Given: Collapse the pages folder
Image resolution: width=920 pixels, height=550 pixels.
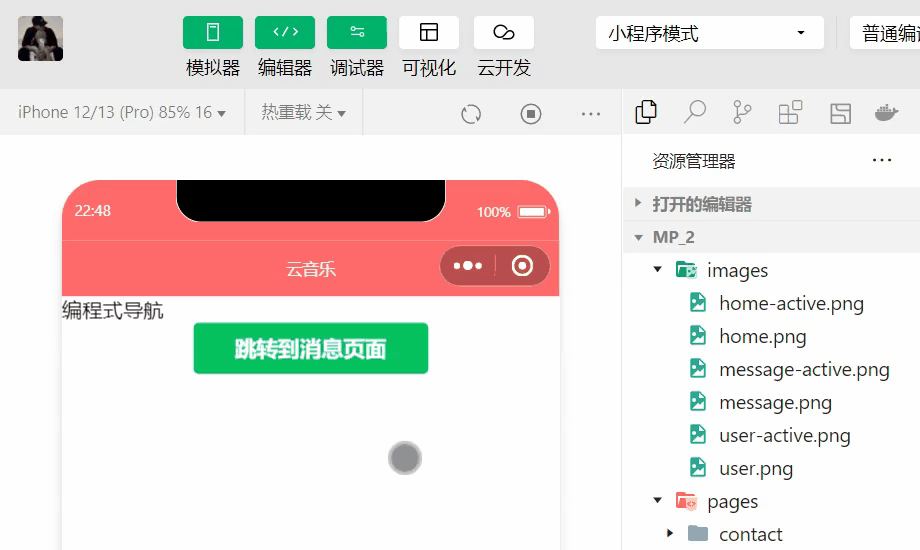Looking at the screenshot, I should [x=657, y=501].
